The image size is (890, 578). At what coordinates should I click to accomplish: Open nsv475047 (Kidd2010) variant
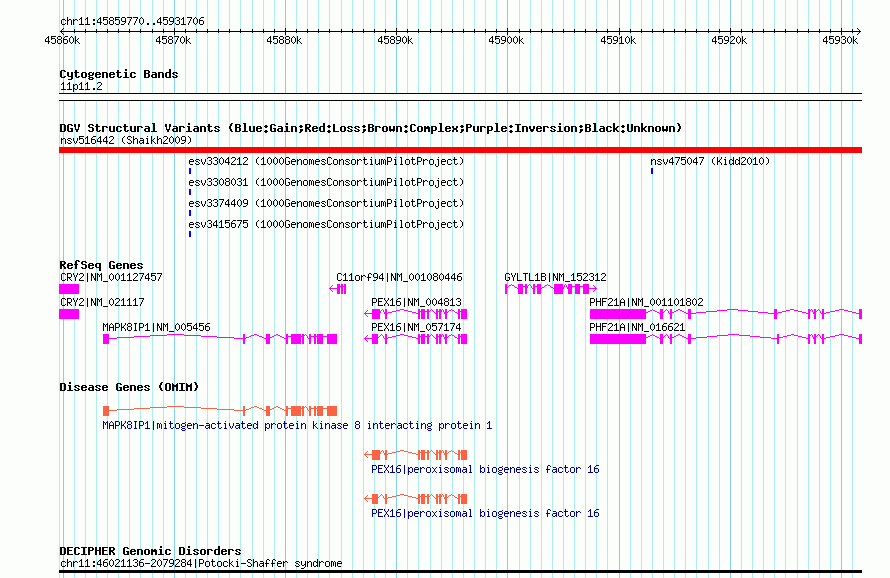(710, 161)
